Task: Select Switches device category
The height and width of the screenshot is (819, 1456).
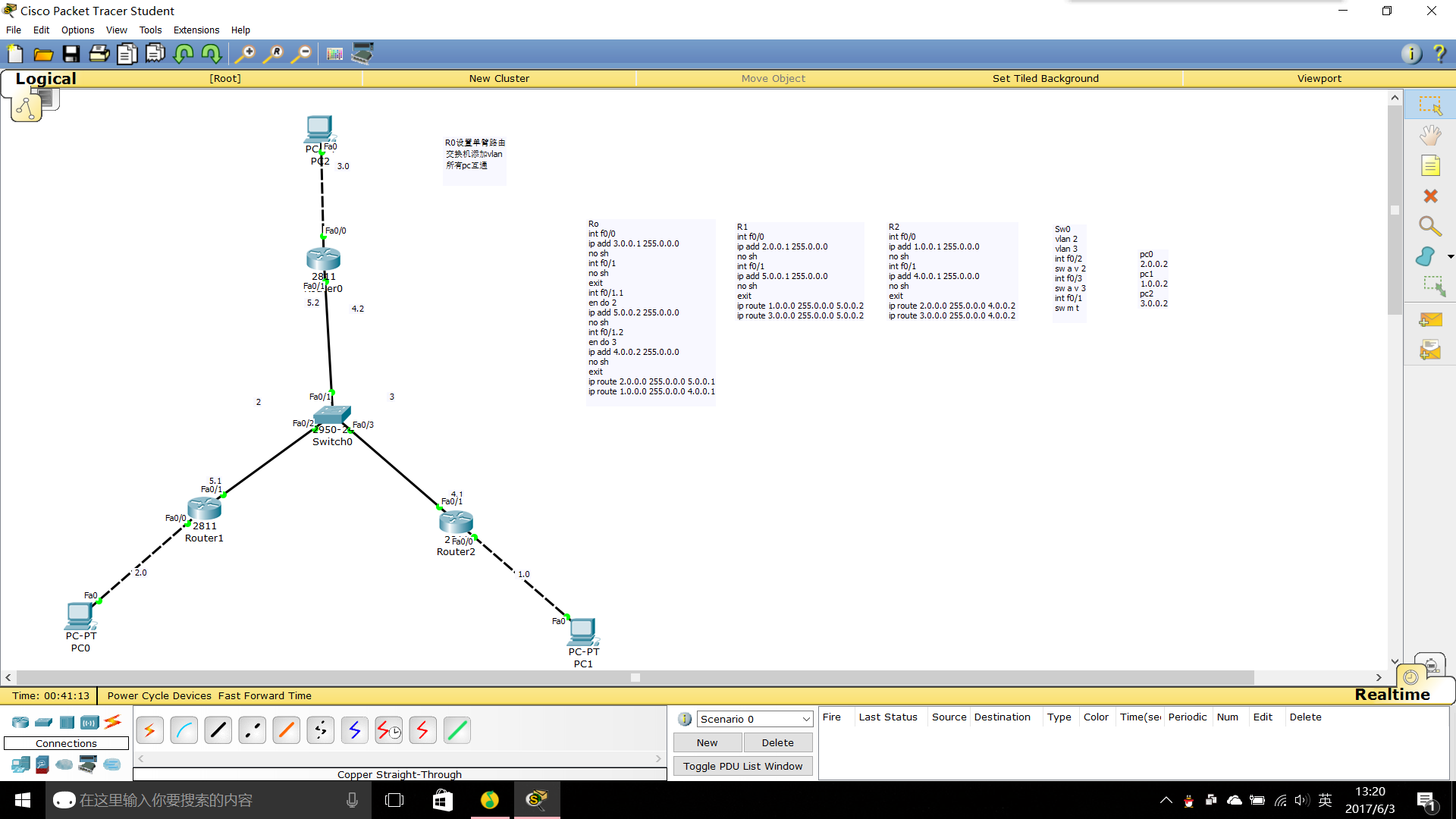Action: pyautogui.click(x=44, y=723)
